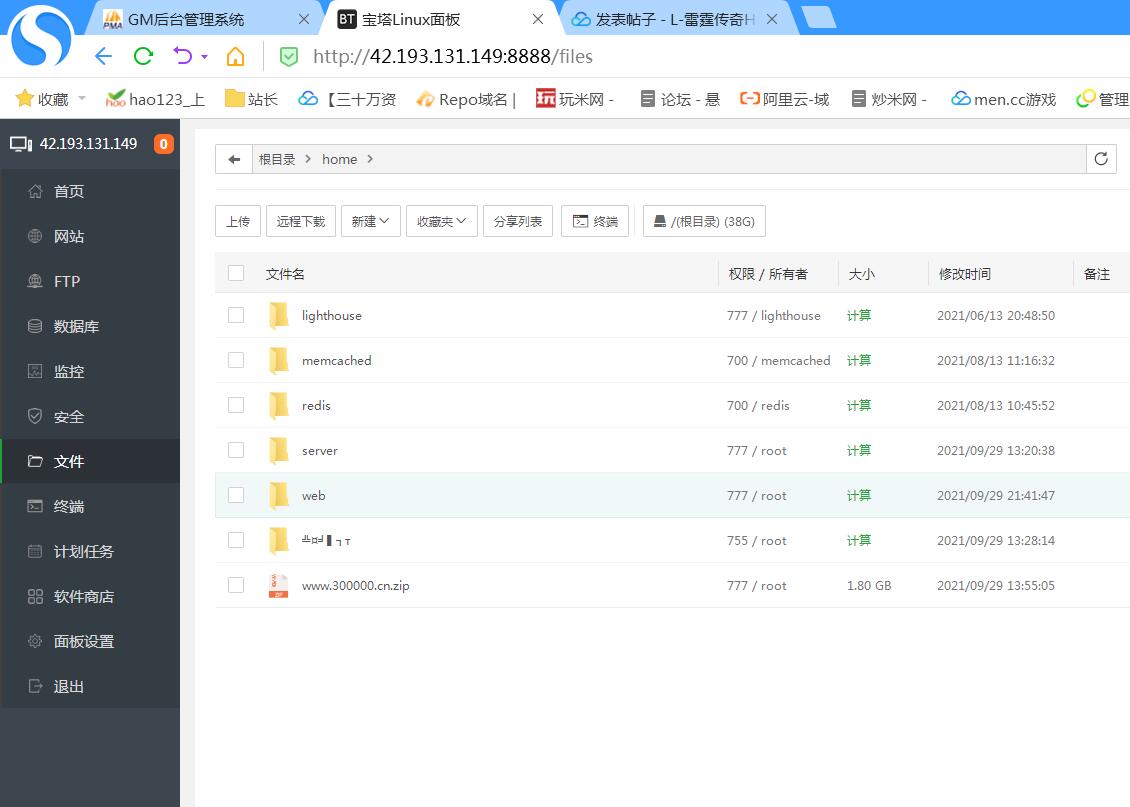The image size is (1130, 807).
Task: Expand the 收藏夹 favorites dropdown
Action: click(441, 222)
